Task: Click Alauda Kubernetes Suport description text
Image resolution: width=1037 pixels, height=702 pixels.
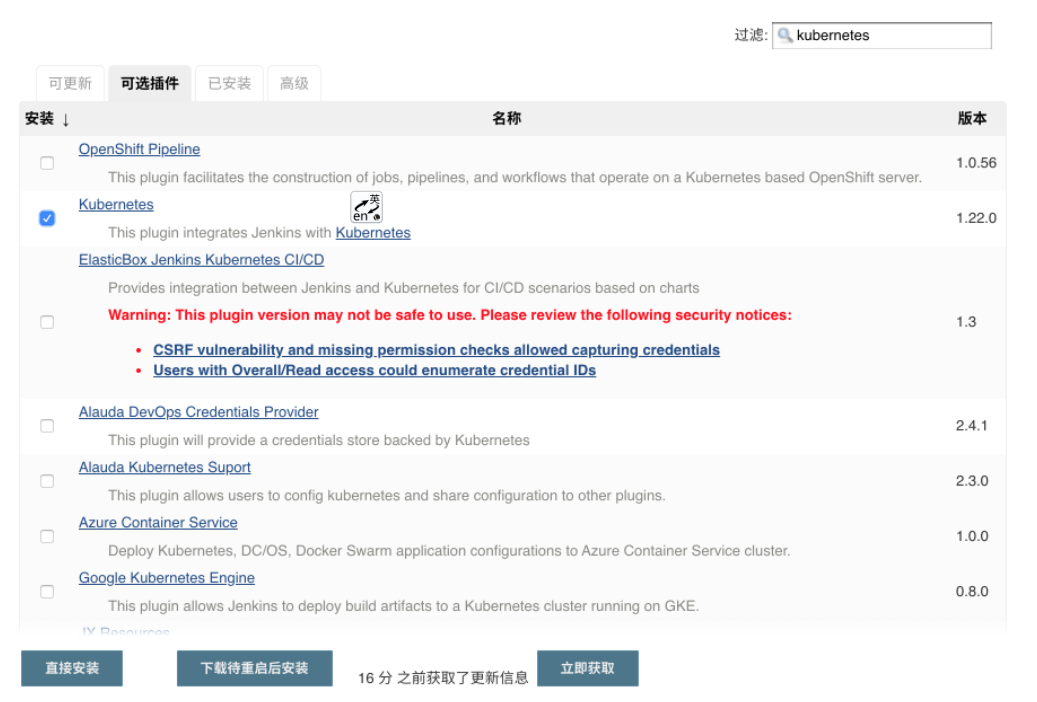Action: click(x=387, y=496)
